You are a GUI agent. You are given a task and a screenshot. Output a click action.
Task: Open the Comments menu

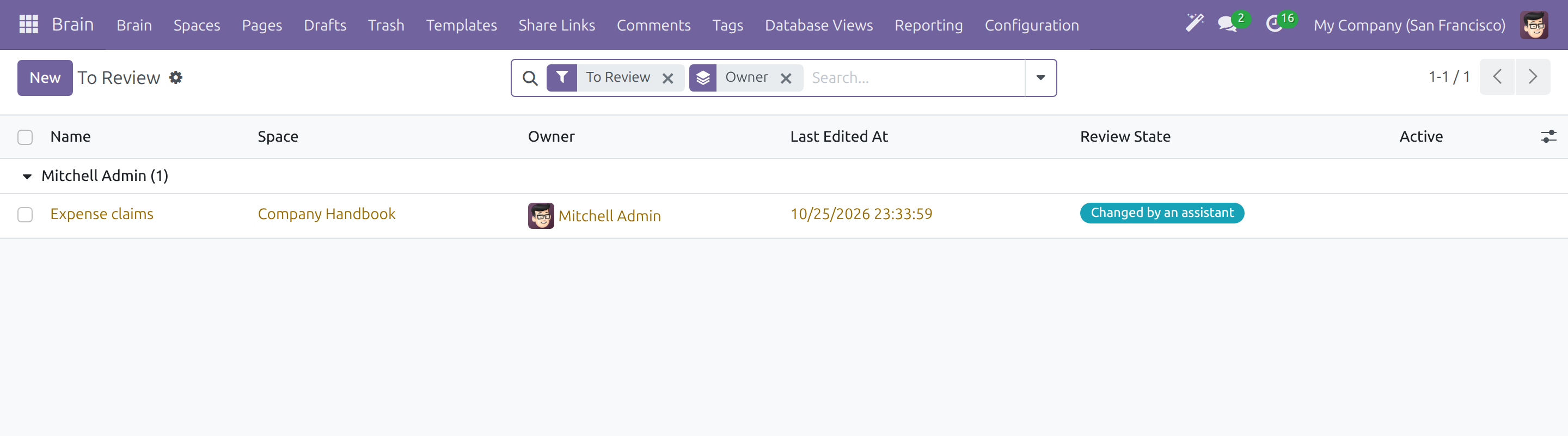(654, 25)
